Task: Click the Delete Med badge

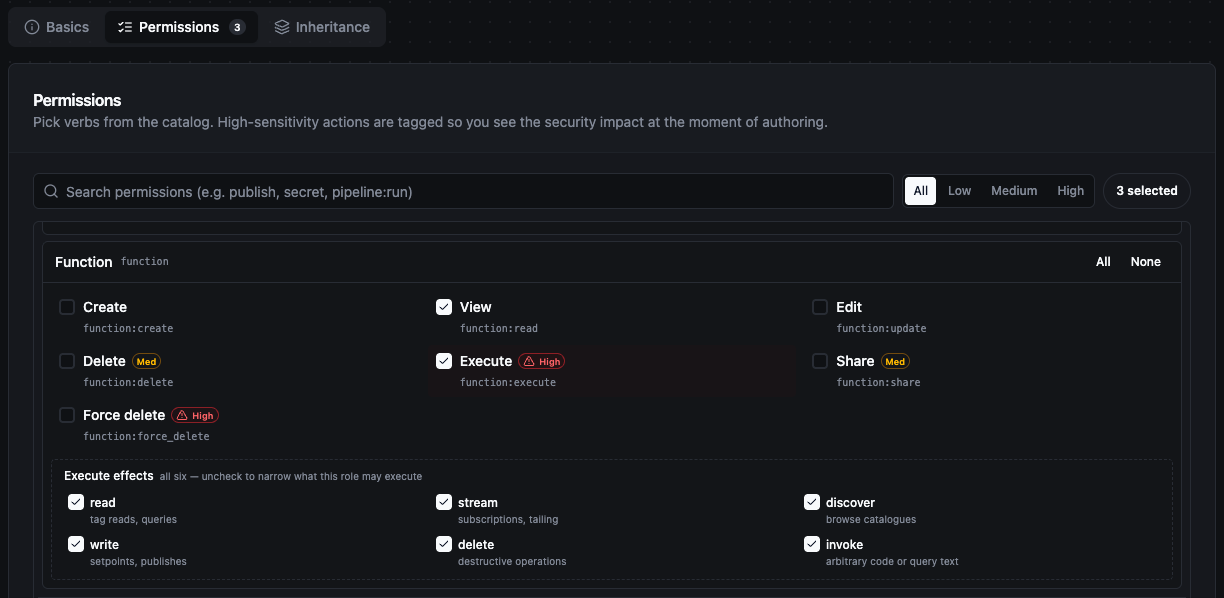Action: click(x=146, y=361)
